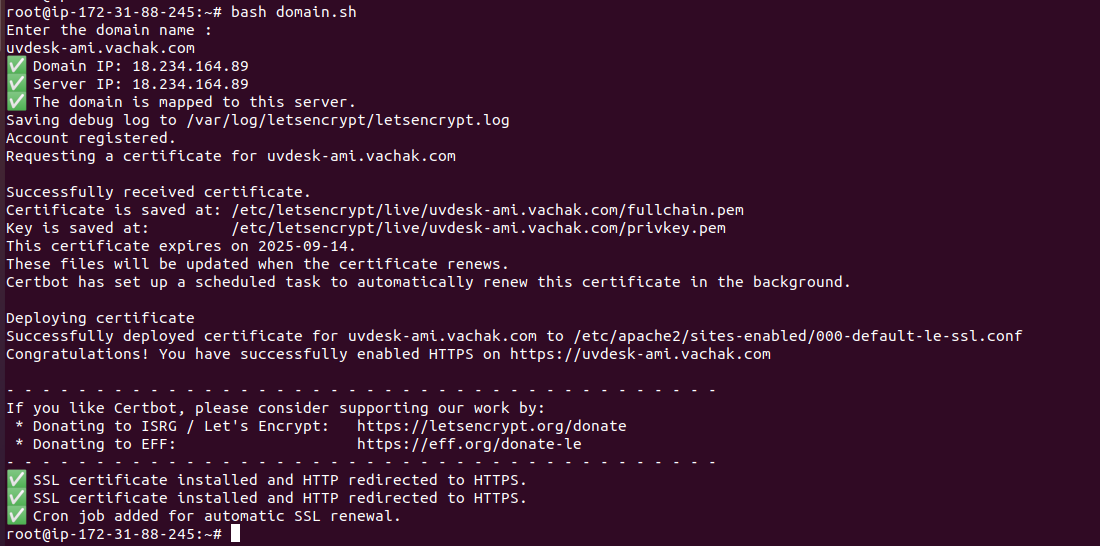The height and width of the screenshot is (546, 1100).
Task: Click the checkmark next to domain mapped message
Action: click(15, 102)
